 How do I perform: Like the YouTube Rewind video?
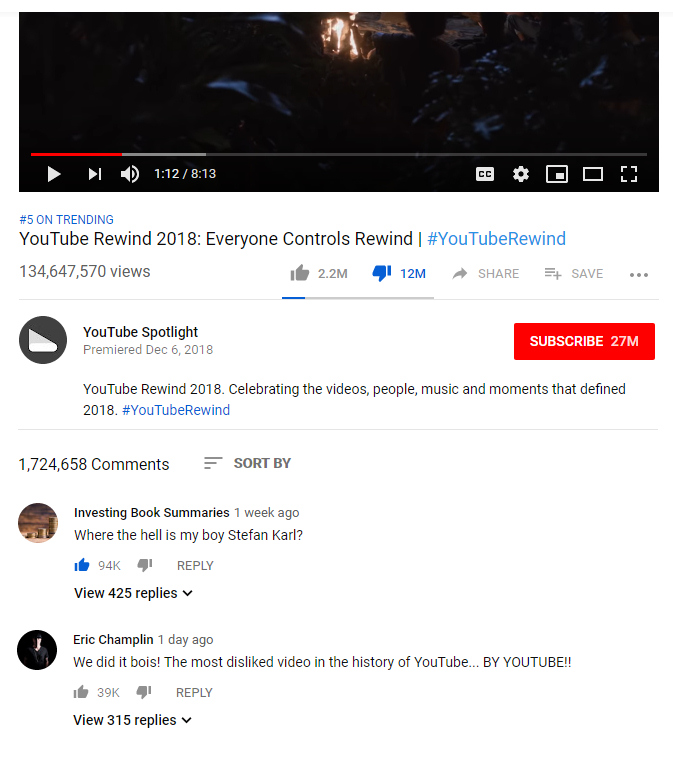(300, 273)
